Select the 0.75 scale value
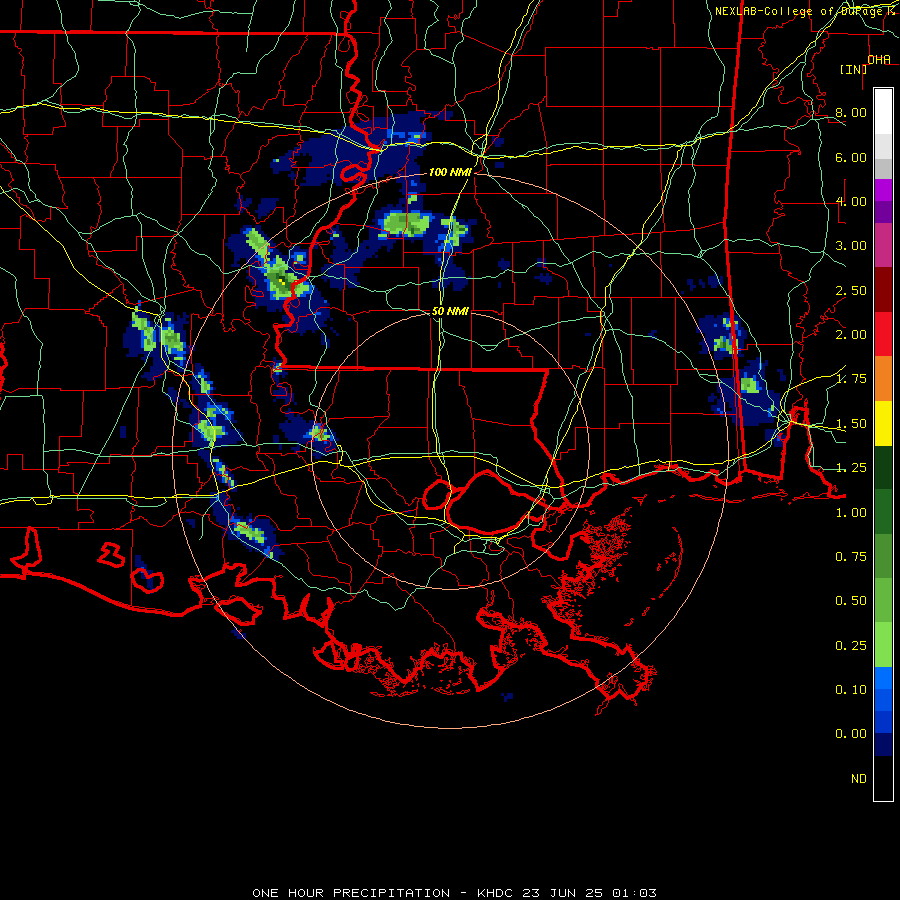This screenshot has height=900, width=900. (x=851, y=557)
